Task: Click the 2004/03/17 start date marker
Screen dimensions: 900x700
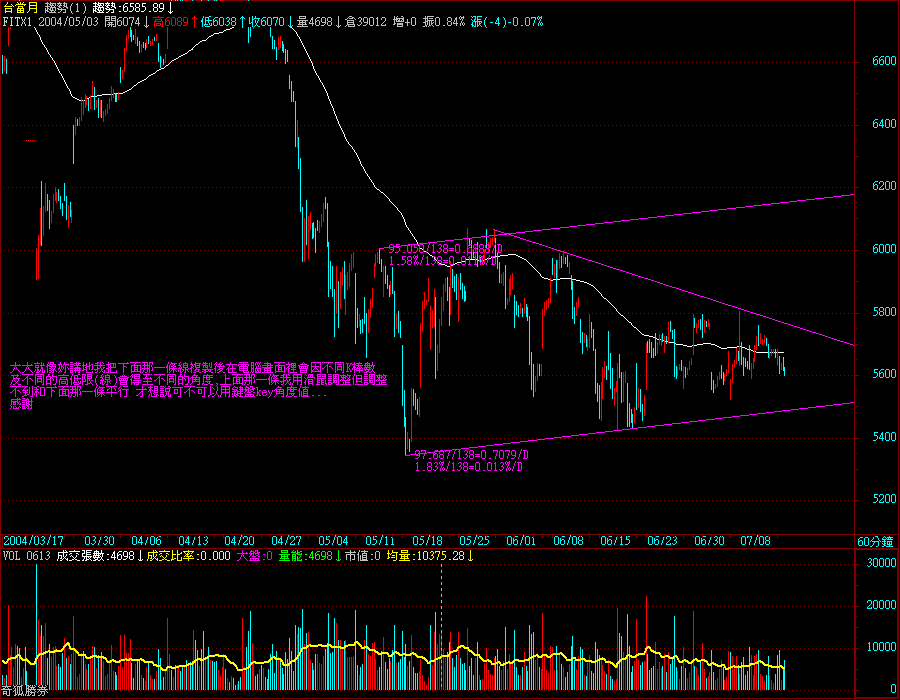Action: [x=32, y=541]
